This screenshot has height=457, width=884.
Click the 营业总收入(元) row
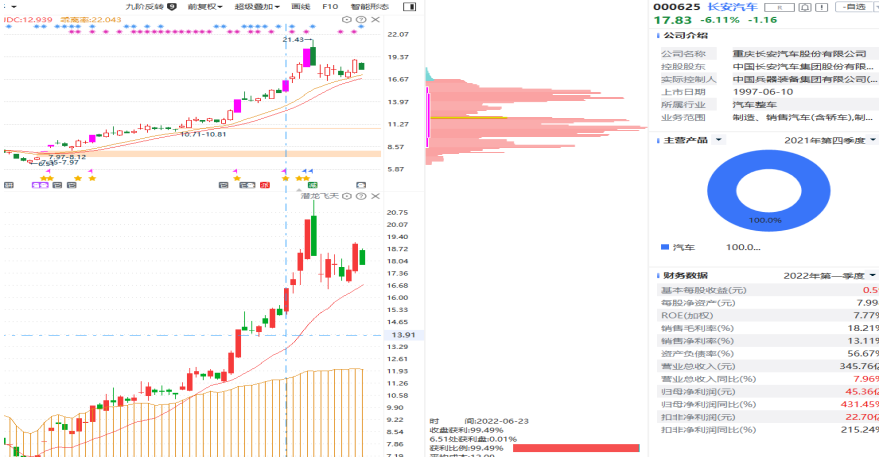768,366
